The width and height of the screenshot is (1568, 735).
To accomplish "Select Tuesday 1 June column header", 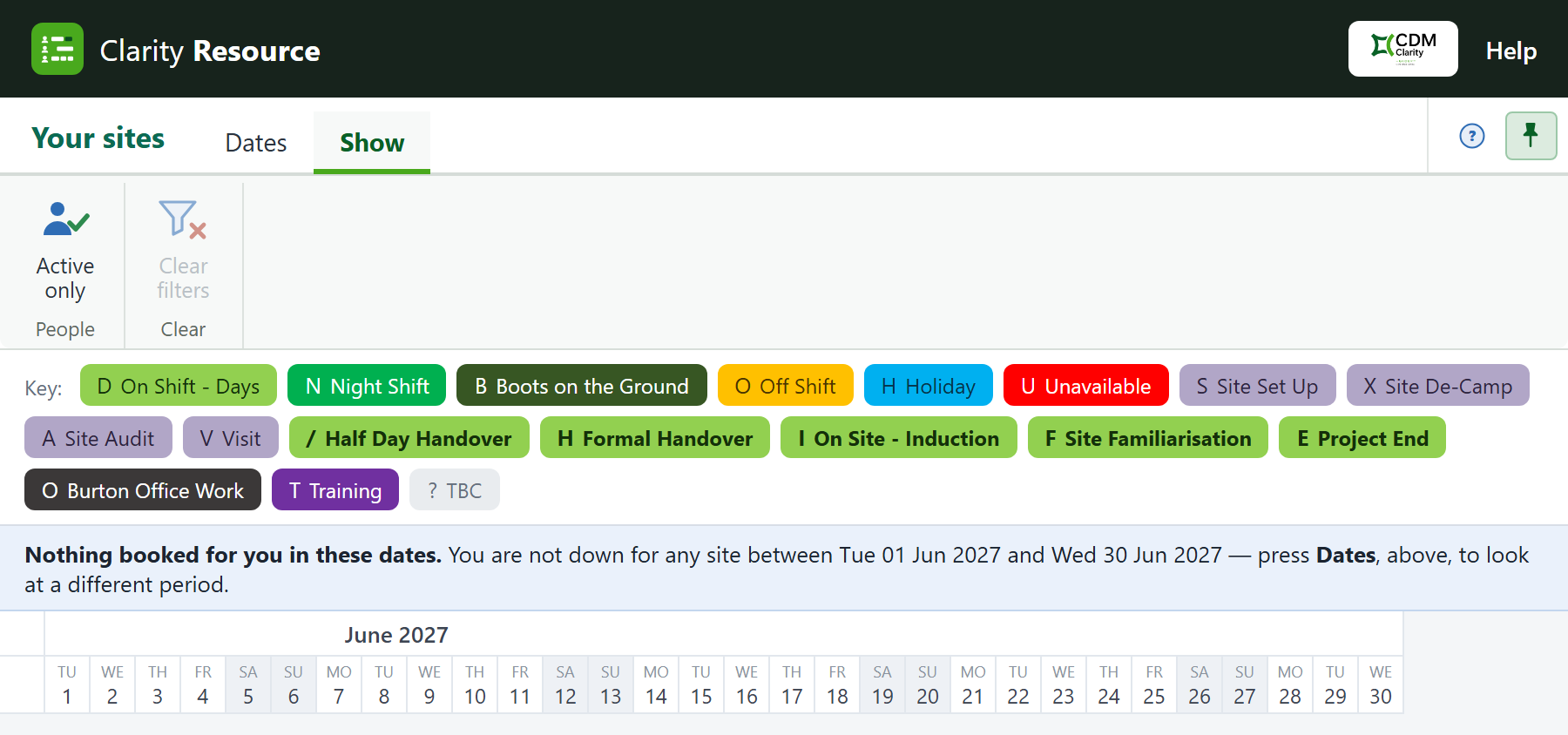I will tap(67, 684).
